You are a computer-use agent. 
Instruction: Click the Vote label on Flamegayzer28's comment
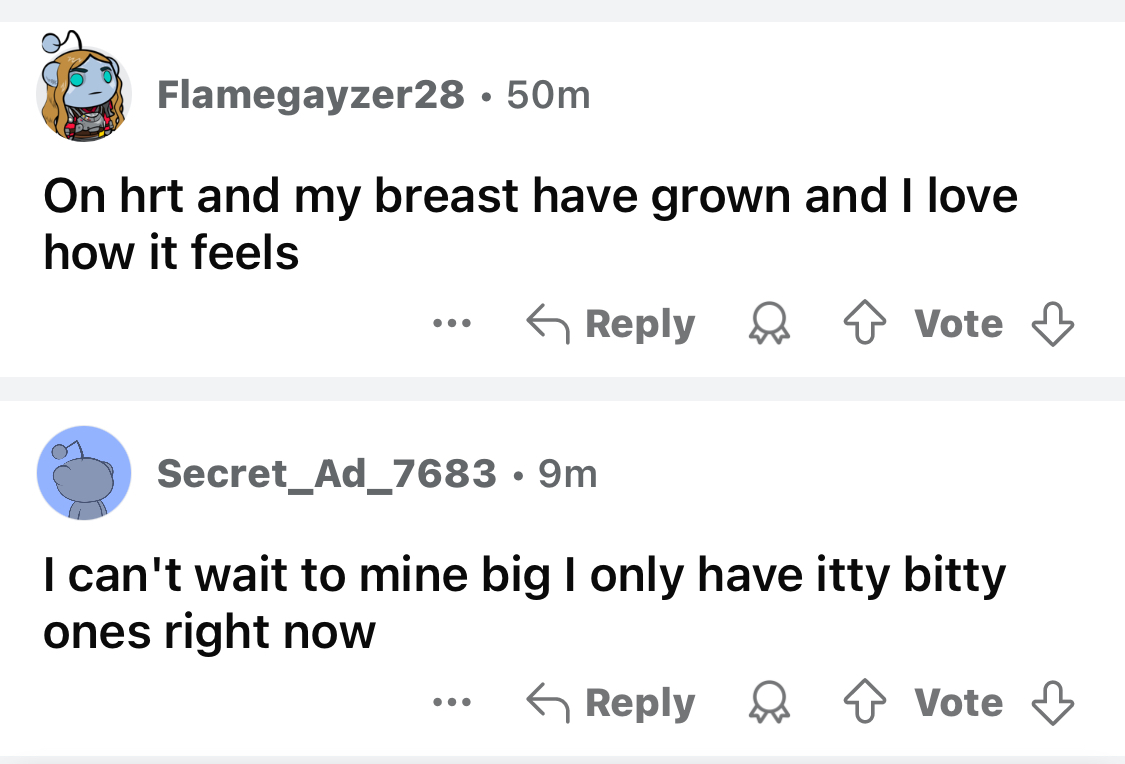coord(958,324)
